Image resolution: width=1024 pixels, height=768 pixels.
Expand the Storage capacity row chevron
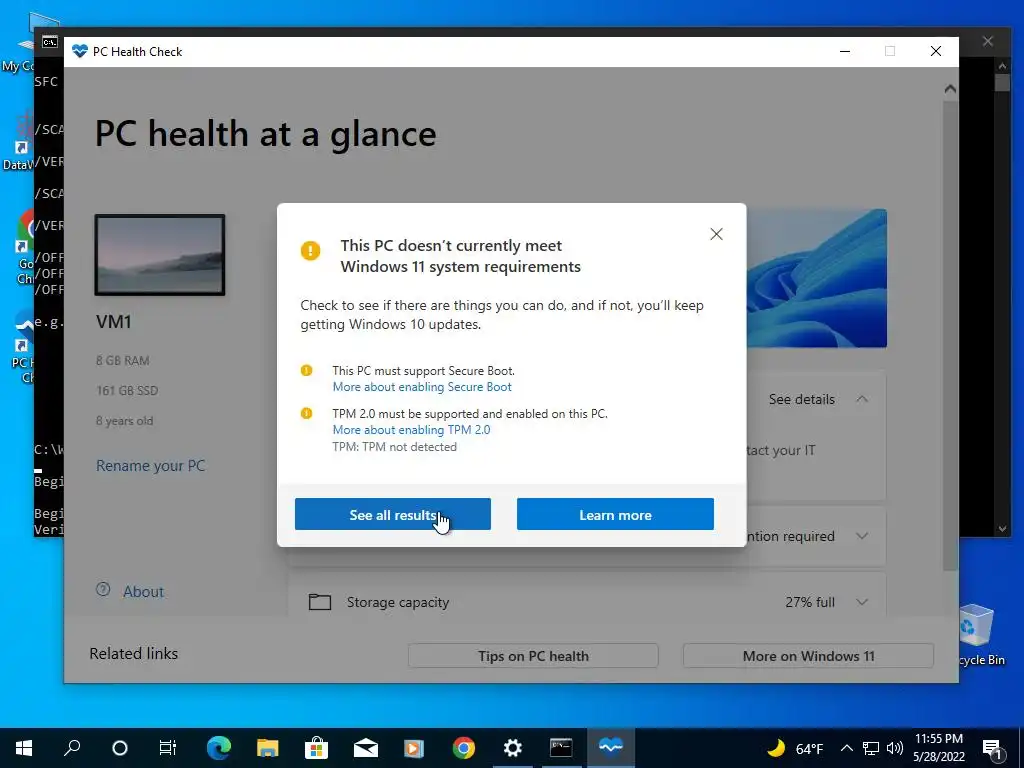(x=862, y=602)
